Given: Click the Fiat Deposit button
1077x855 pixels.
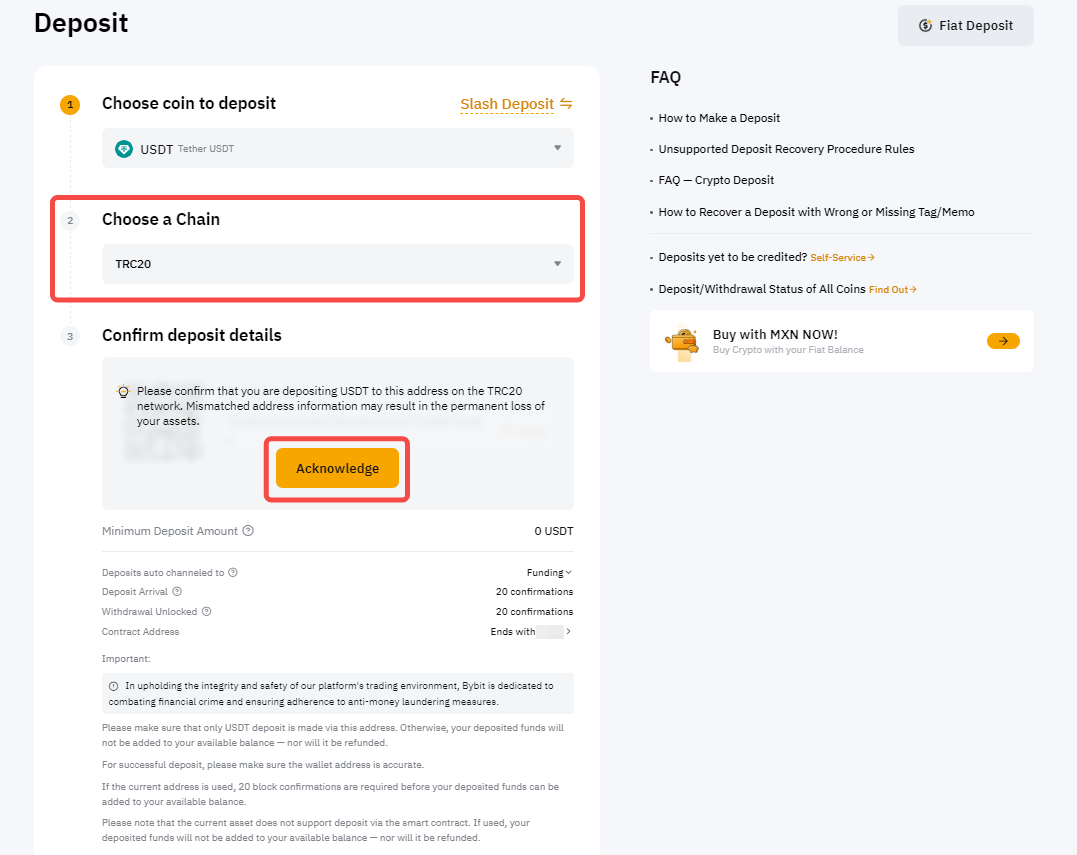Looking at the screenshot, I should 965,26.
